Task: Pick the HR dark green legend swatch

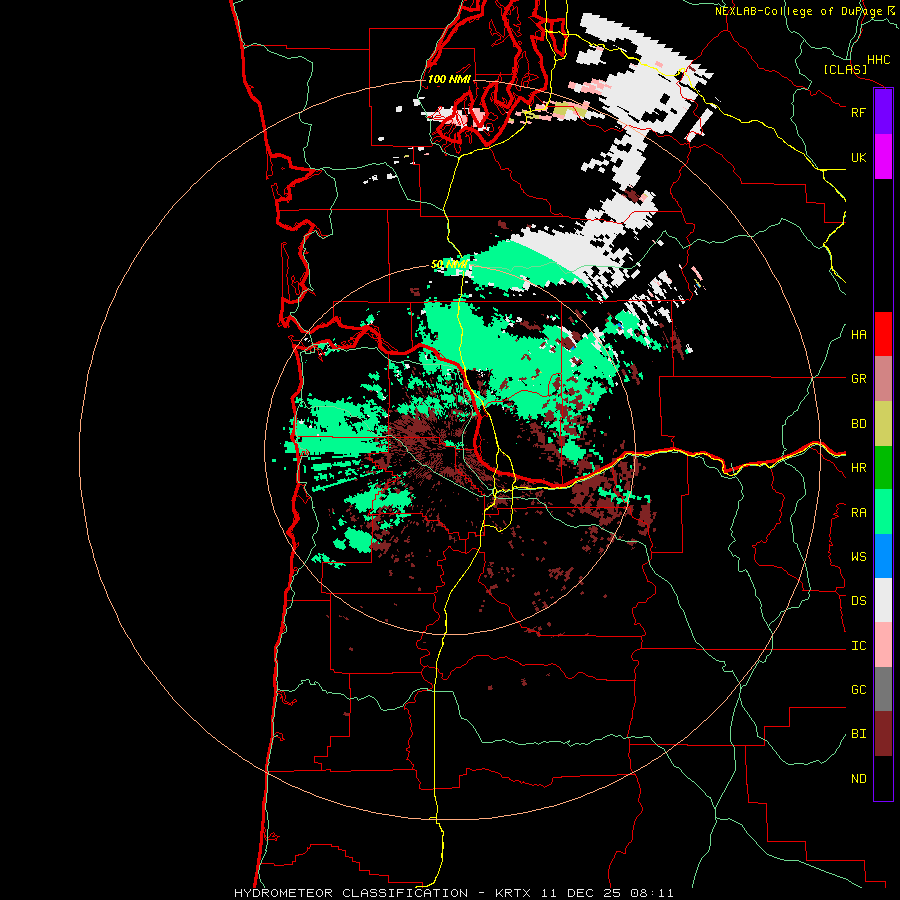Action: (x=883, y=468)
